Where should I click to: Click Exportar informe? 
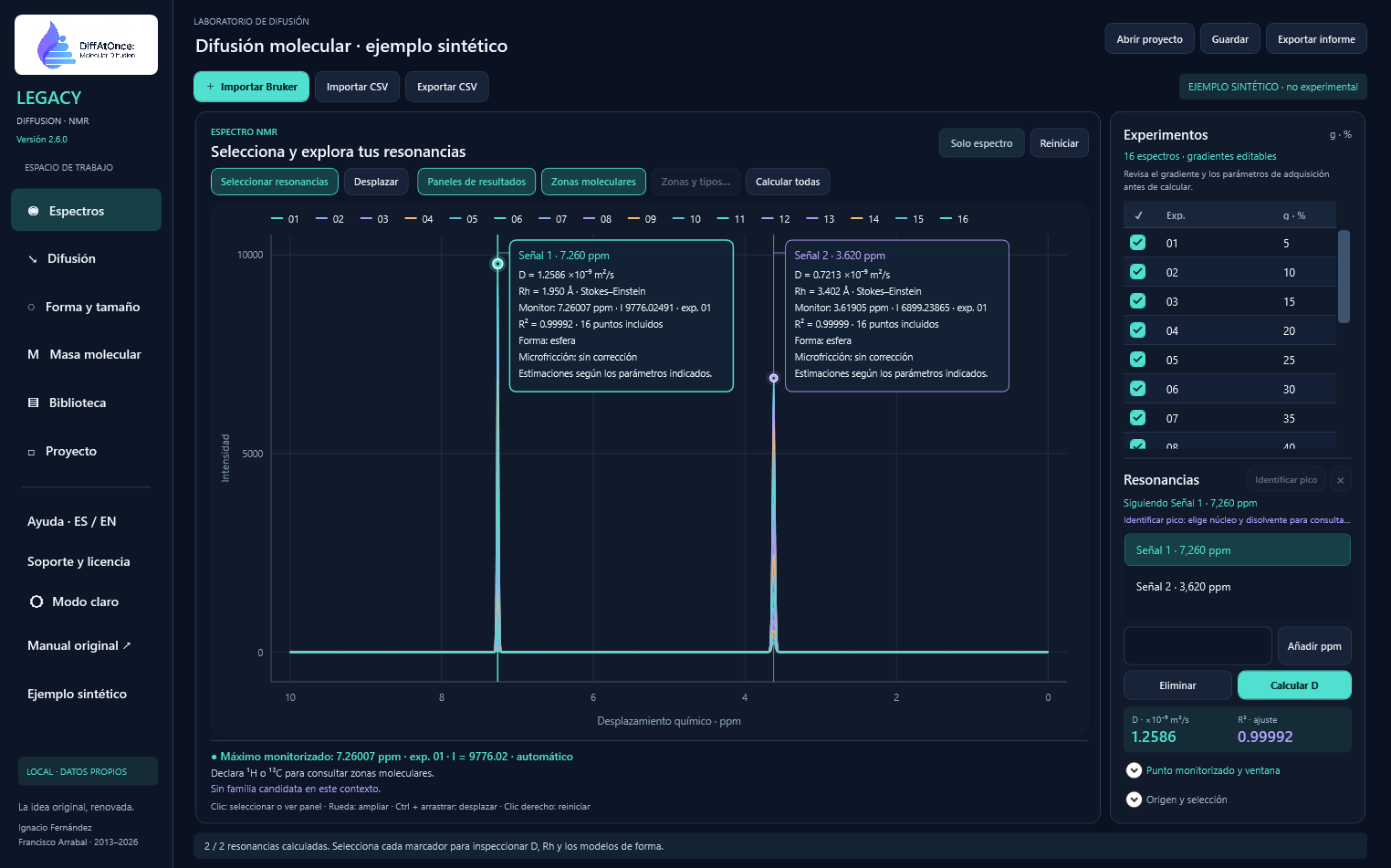[x=1316, y=39]
